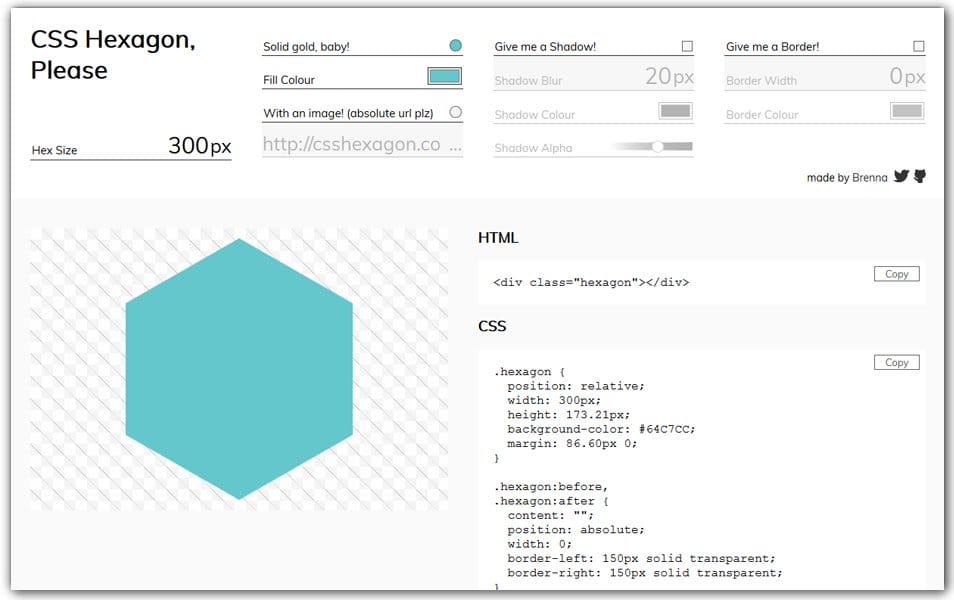Click the image URL input field

360,144
